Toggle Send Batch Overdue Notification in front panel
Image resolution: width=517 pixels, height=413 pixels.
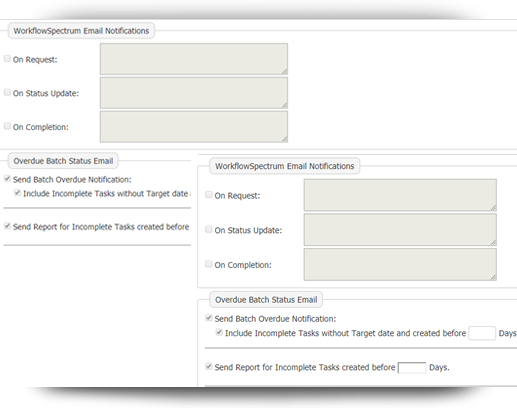[209, 318]
